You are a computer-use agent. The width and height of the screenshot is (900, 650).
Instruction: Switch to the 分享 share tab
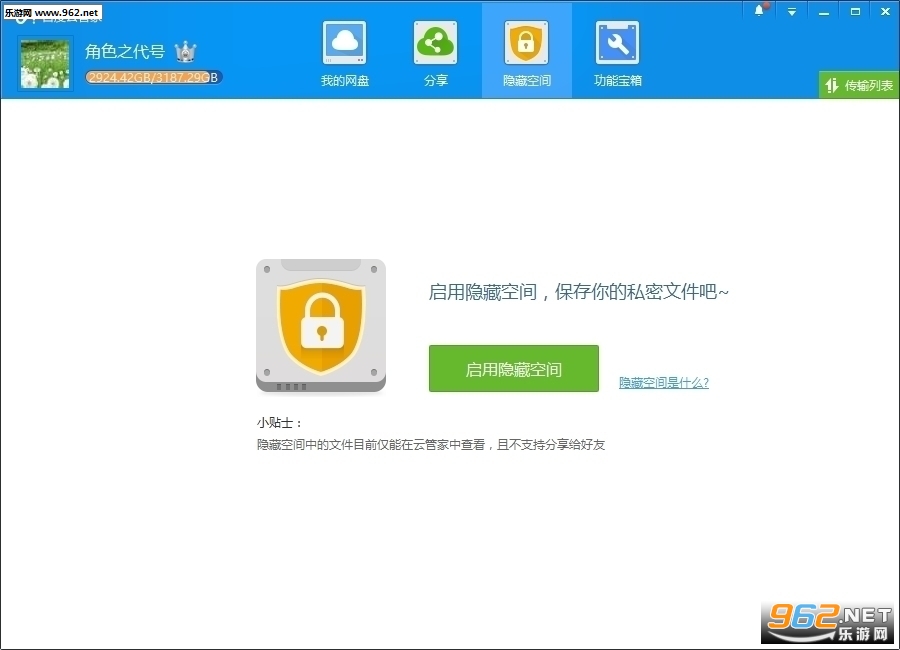pos(436,53)
